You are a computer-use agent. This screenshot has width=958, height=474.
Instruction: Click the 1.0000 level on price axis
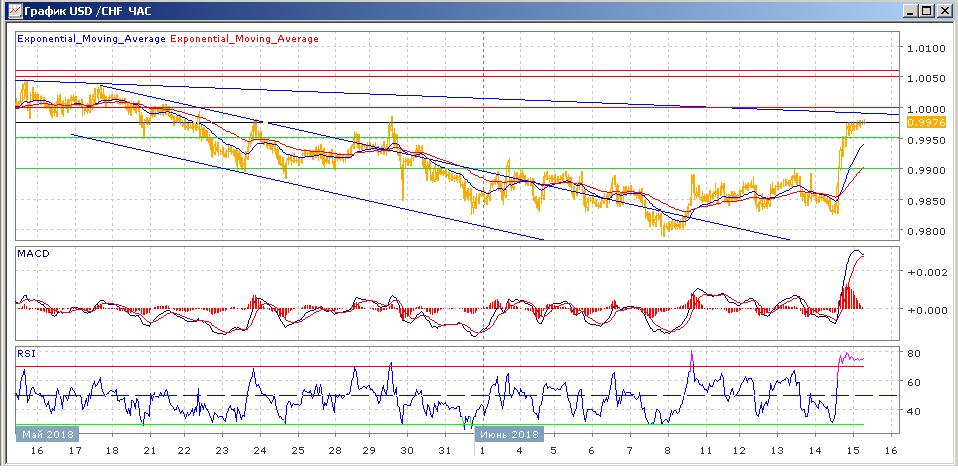pos(926,109)
